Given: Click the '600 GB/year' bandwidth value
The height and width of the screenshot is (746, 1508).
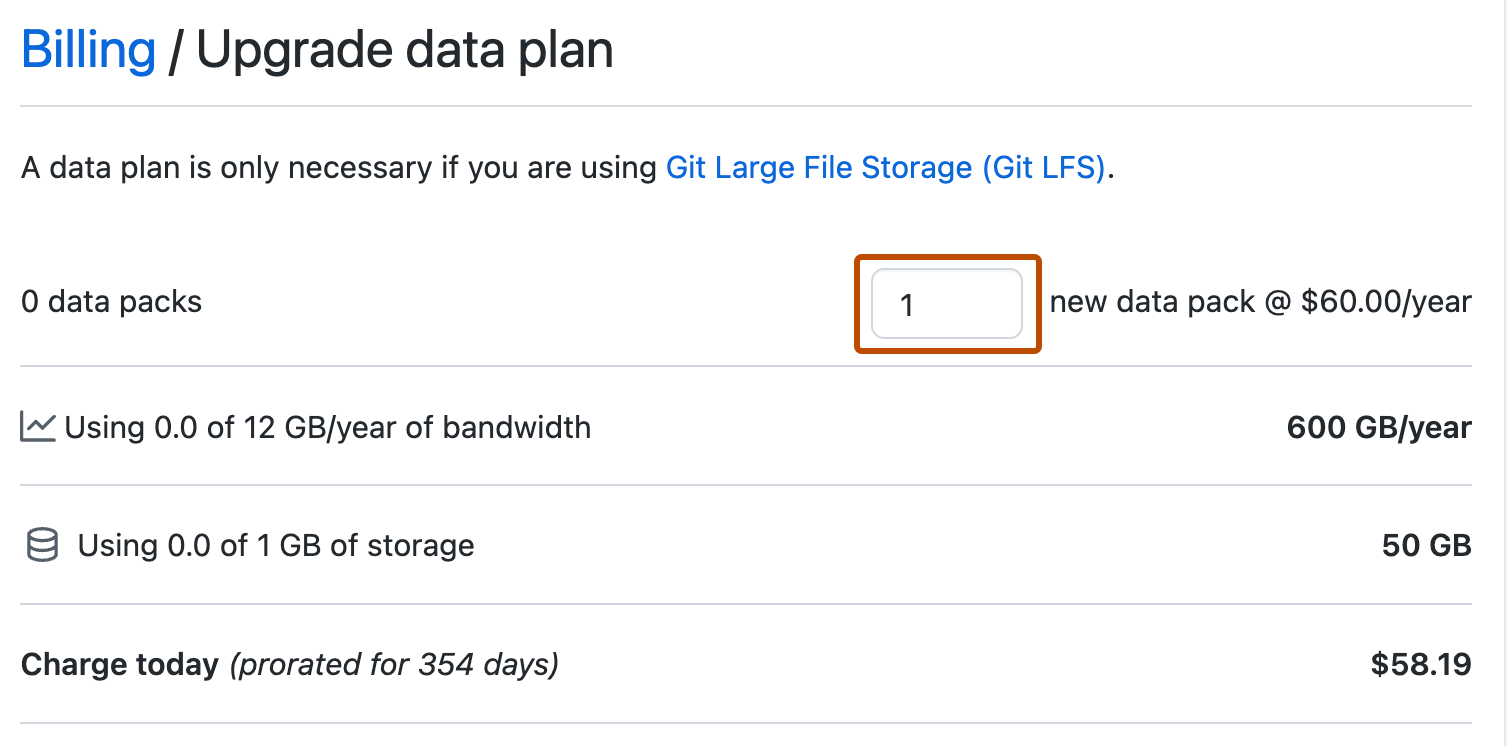Looking at the screenshot, I should (1378, 427).
